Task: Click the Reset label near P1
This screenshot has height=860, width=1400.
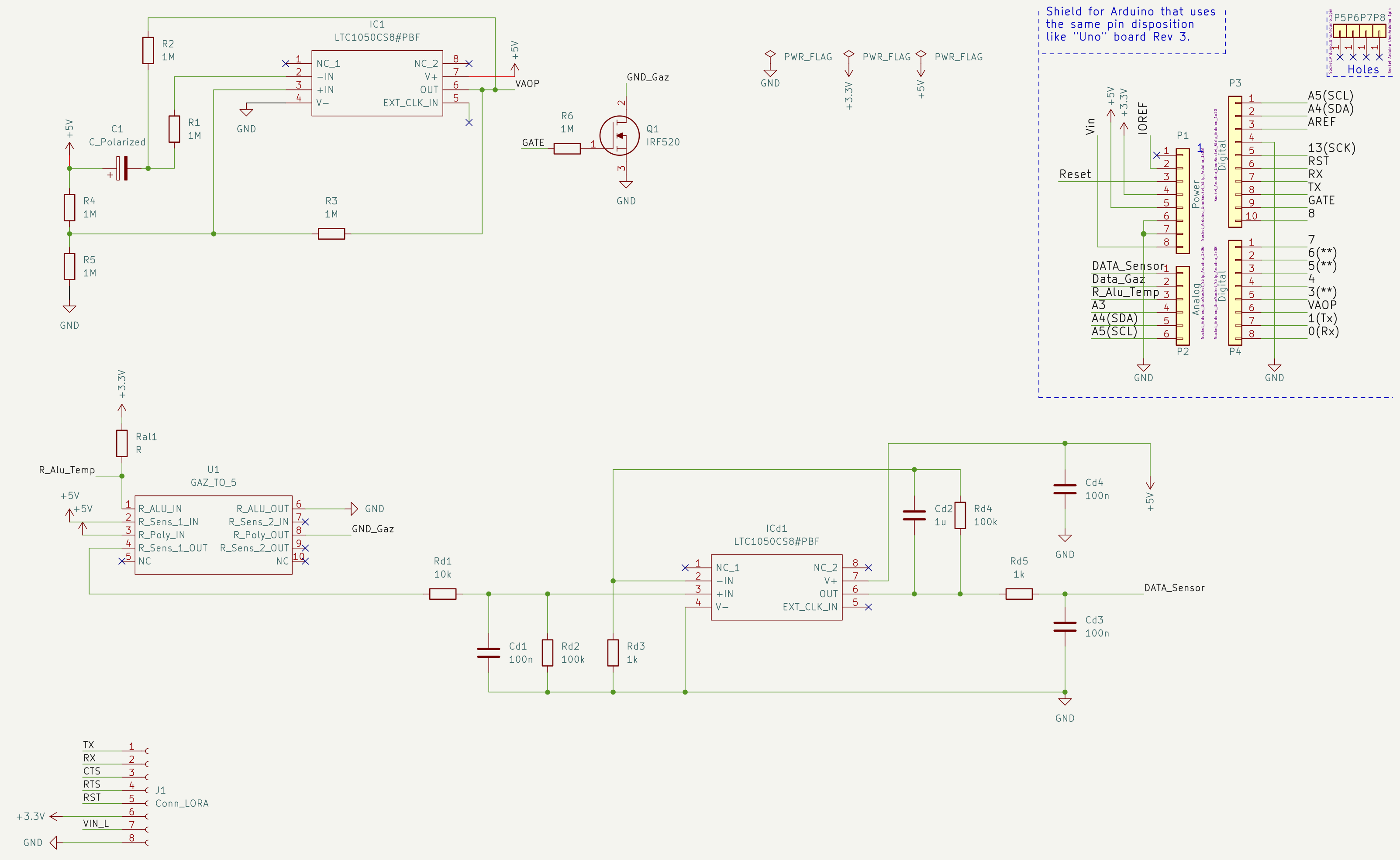Action: [x=1075, y=175]
